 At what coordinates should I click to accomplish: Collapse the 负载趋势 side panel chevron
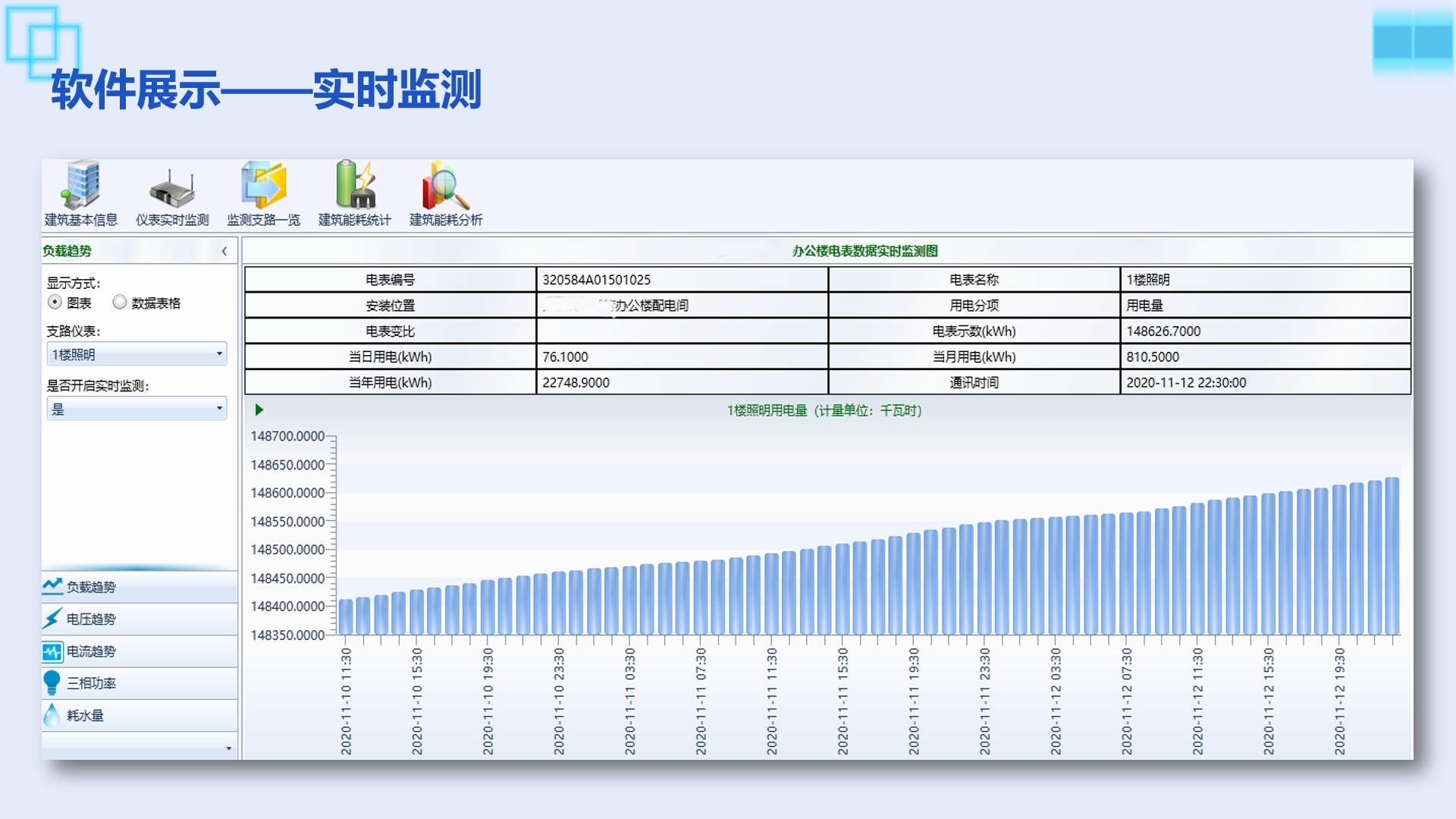click(224, 251)
